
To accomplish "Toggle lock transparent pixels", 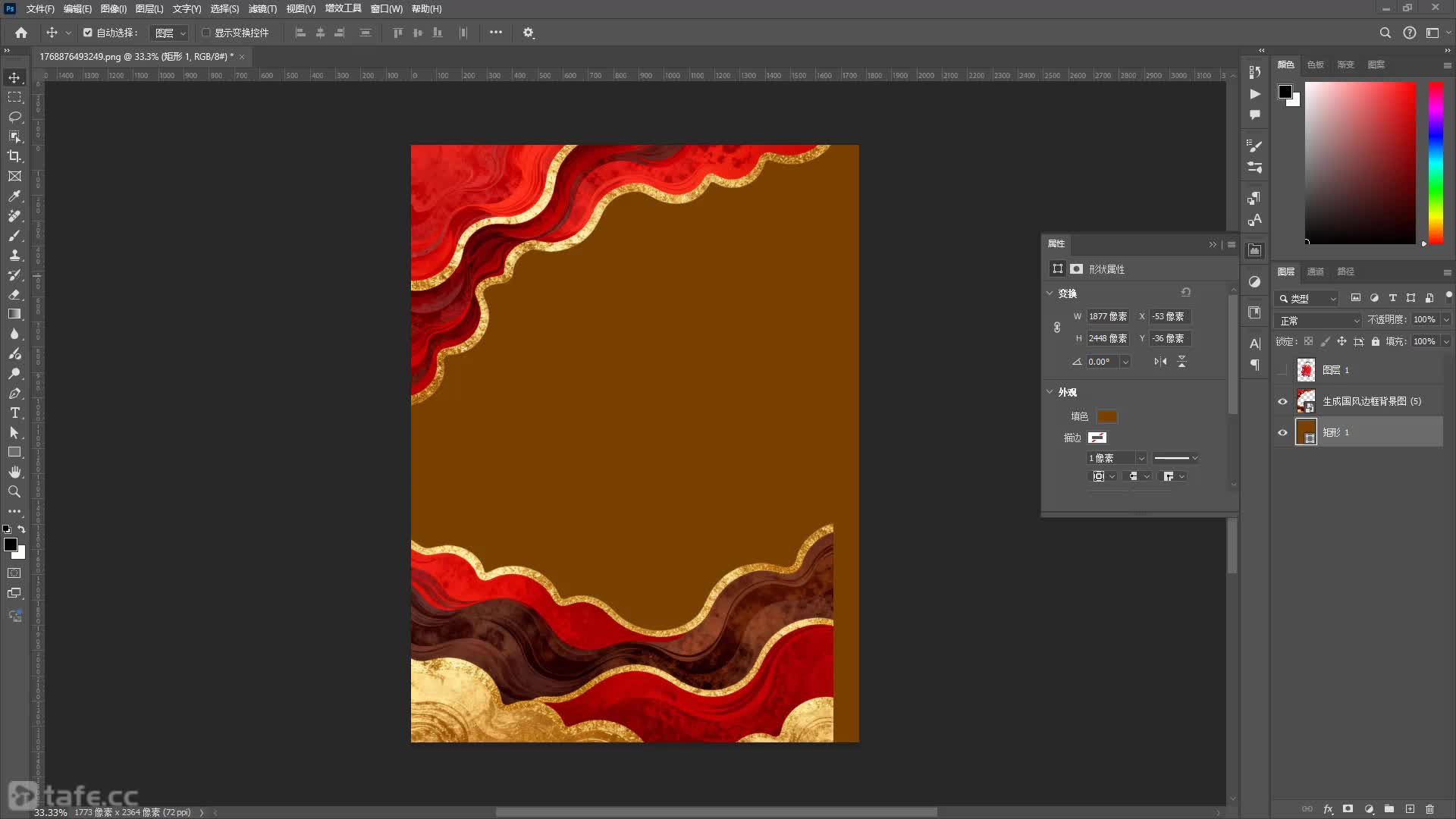I will [1308, 341].
